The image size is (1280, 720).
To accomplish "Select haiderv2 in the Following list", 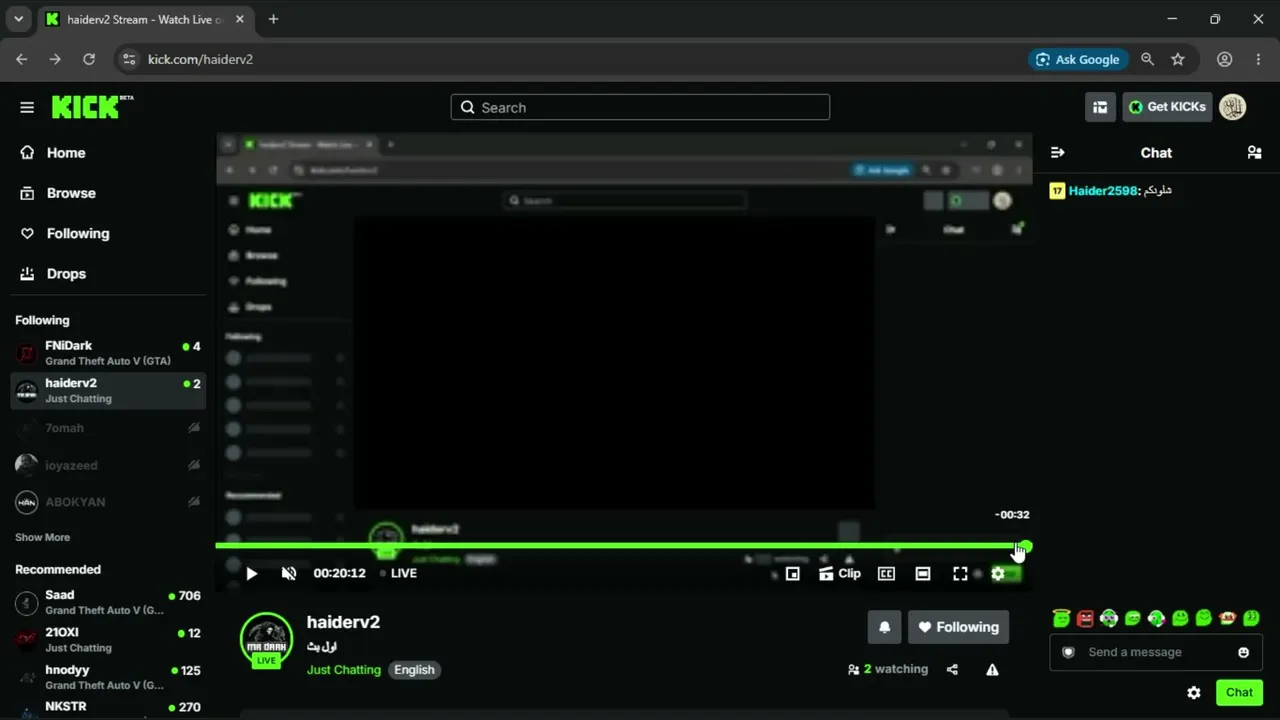I will pyautogui.click(x=108, y=390).
